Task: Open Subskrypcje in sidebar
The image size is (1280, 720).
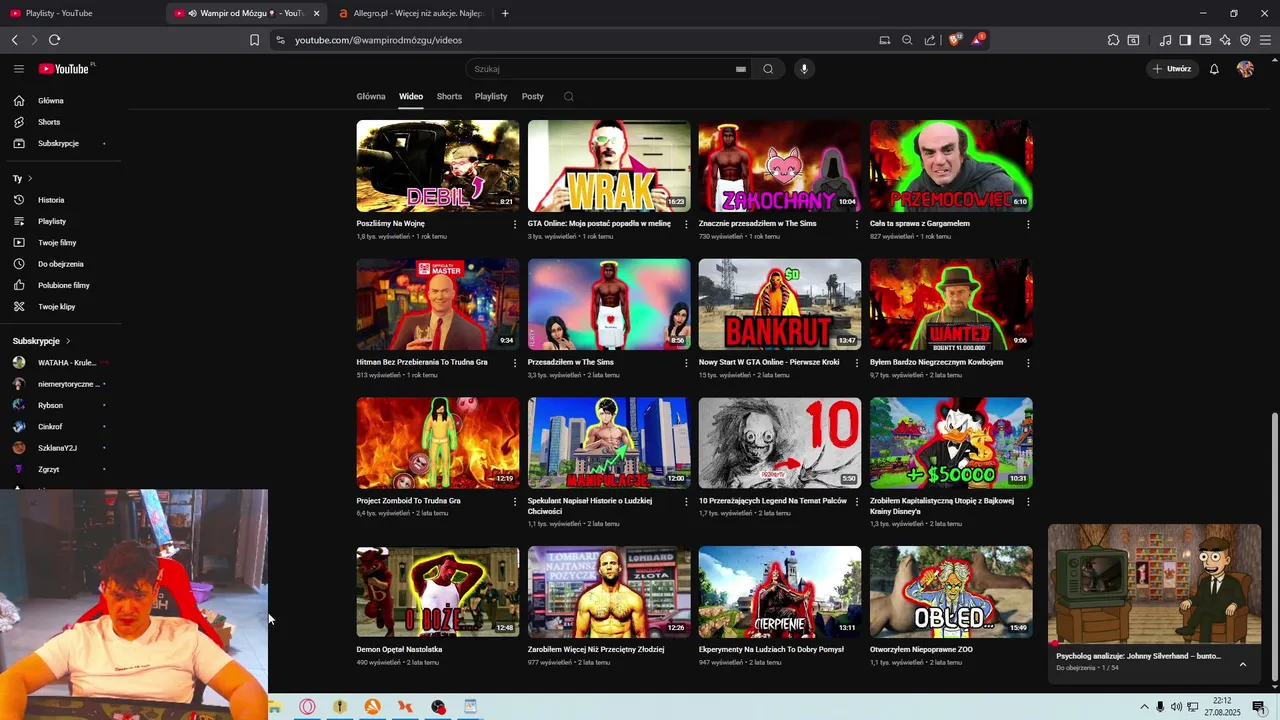Action: [x=60, y=143]
